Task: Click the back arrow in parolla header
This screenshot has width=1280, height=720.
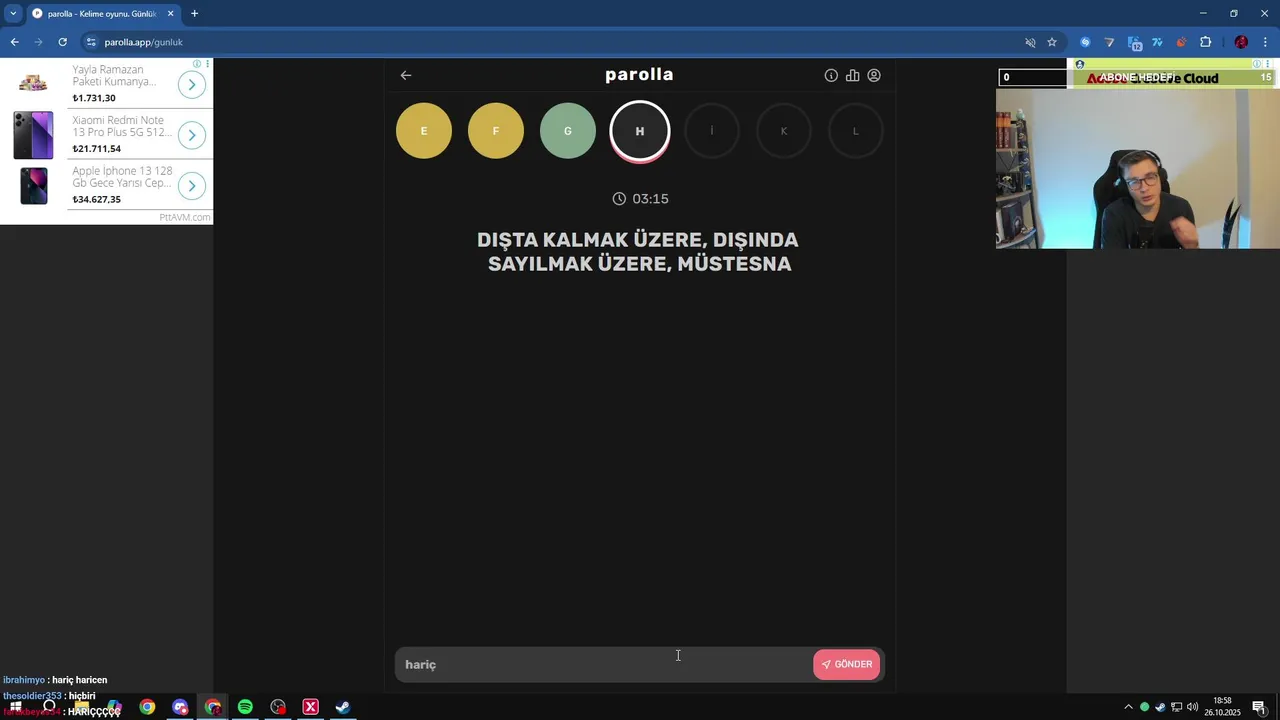Action: 406,75
